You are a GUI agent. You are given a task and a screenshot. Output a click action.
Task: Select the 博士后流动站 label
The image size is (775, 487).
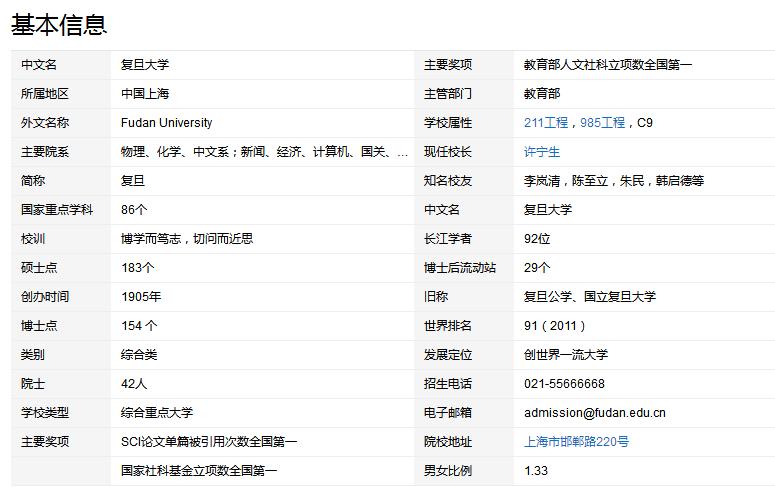[x=460, y=267]
